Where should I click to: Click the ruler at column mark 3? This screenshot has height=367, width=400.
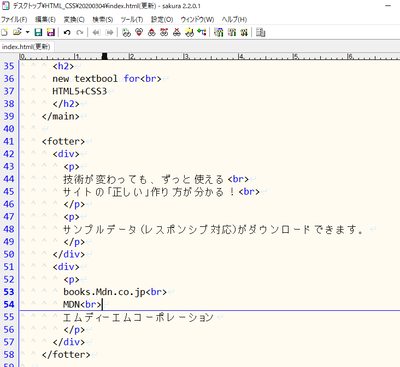(x=186, y=56)
